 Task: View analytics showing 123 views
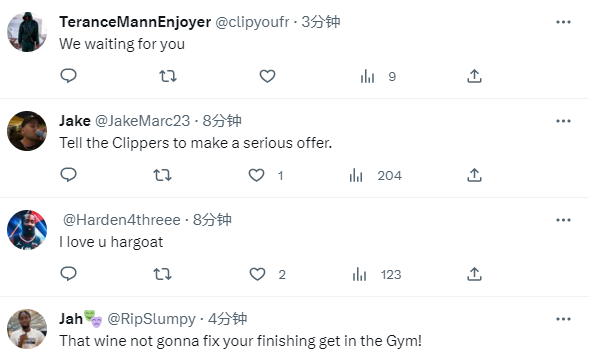tap(377, 274)
